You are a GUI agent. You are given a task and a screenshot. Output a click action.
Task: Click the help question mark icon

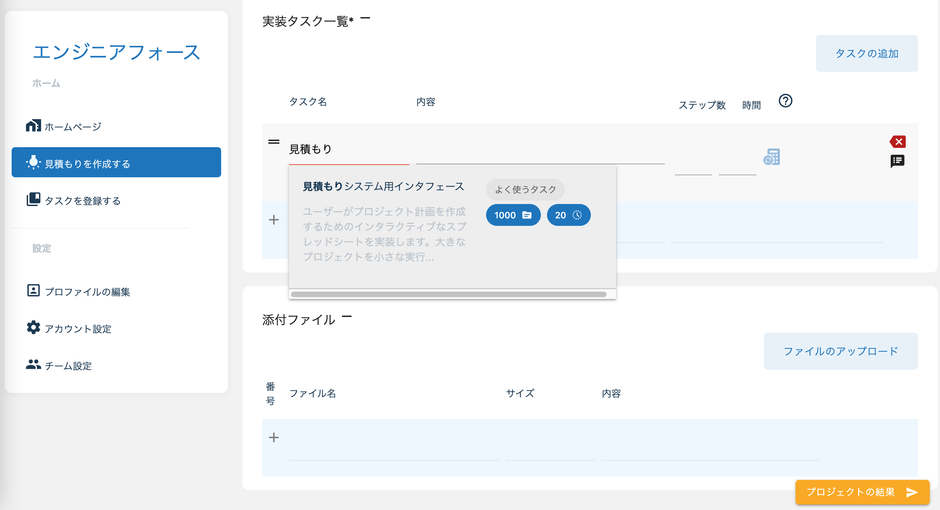[785, 101]
